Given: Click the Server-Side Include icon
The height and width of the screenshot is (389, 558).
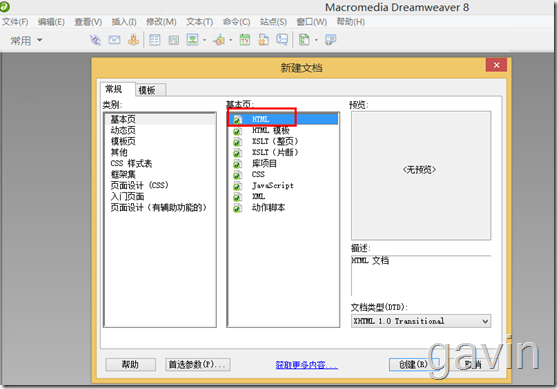Looking at the screenshot, I should pos(263,40).
